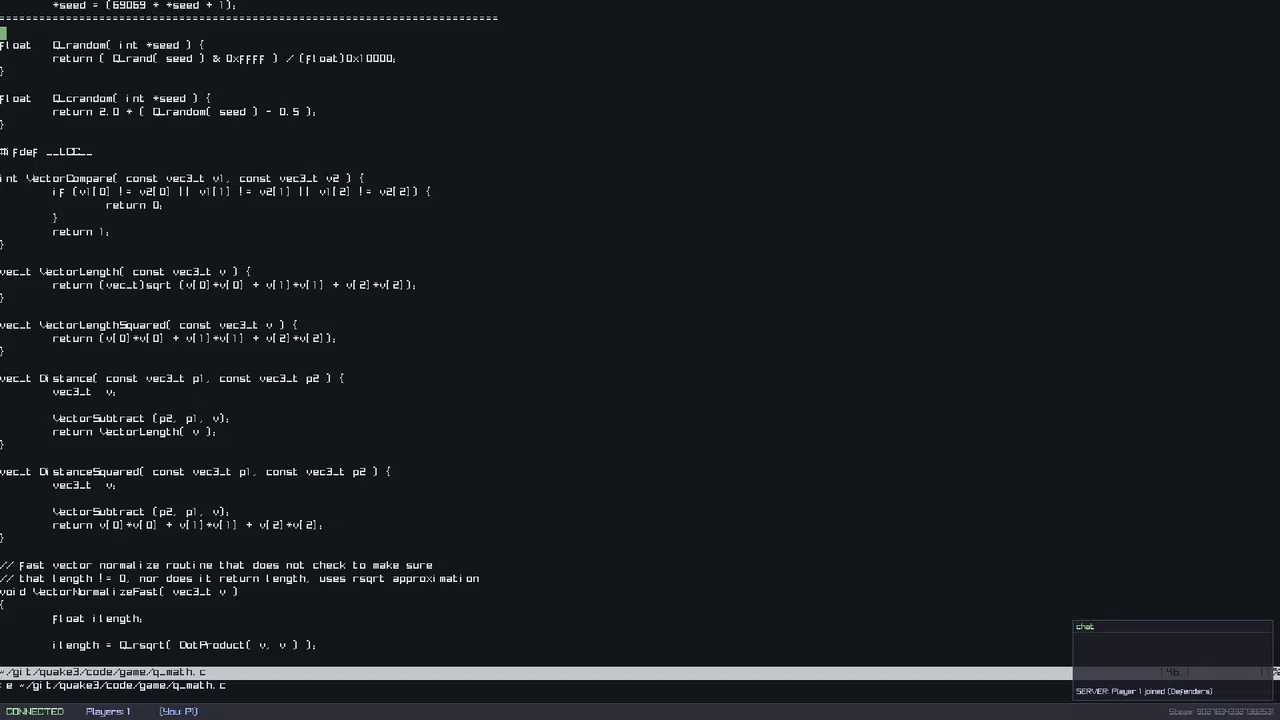Image resolution: width=1280 pixels, height=720 pixels.
Task: Click the 'return 1;' statement
Action: pos(81,232)
